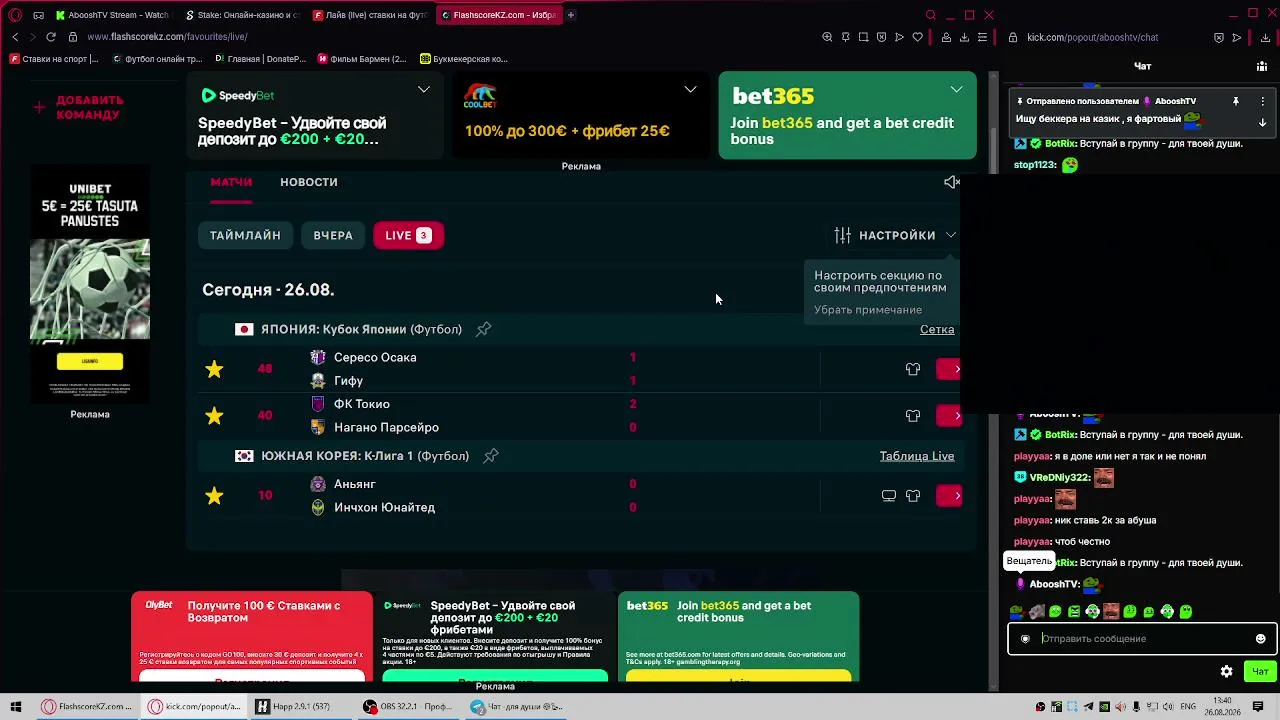Open lineups shirt icon for Anyang match
Screen dimensions: 1280x720
(x=913, y=495)
